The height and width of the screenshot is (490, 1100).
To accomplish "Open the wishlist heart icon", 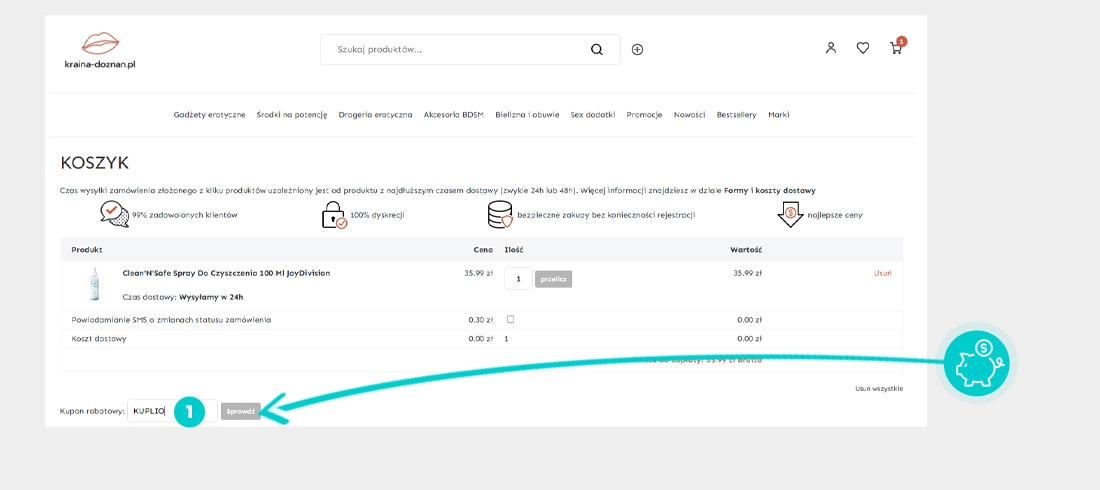I will (862, 48).
